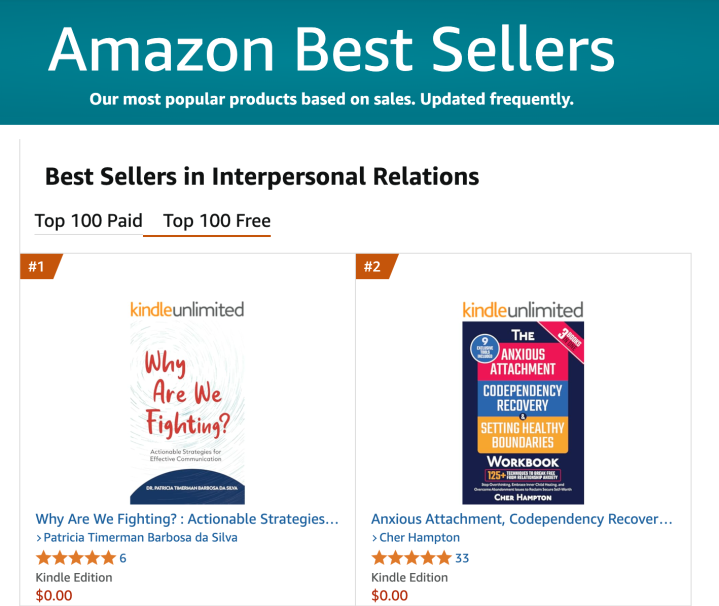Open the Anxious Attachment Workbook cover image
Screen dimensions: 719x606
[522, 413]
